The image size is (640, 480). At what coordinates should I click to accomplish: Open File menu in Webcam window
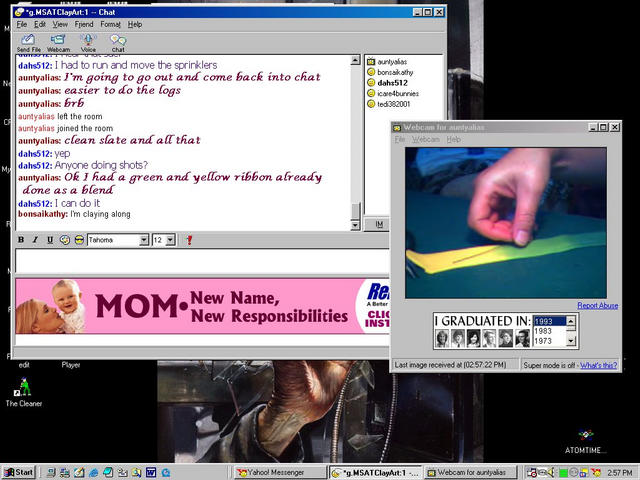[400, 140]
